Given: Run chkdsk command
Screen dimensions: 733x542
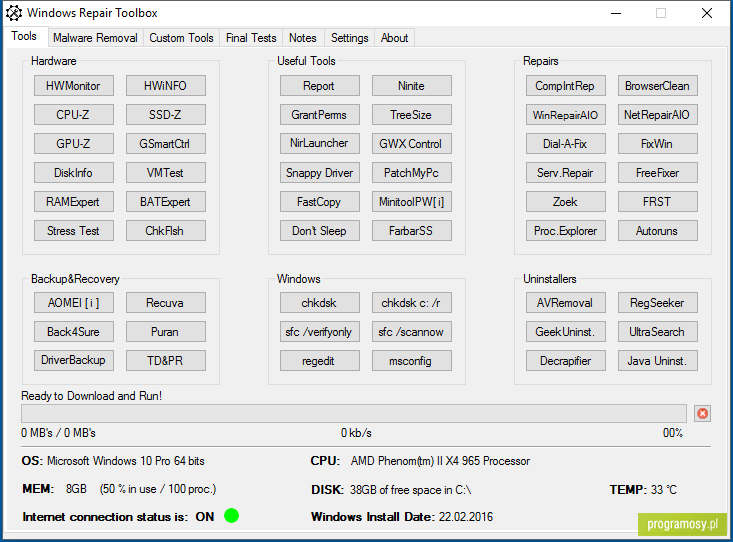Looking at the screenshot, I should tap(320, 303).
